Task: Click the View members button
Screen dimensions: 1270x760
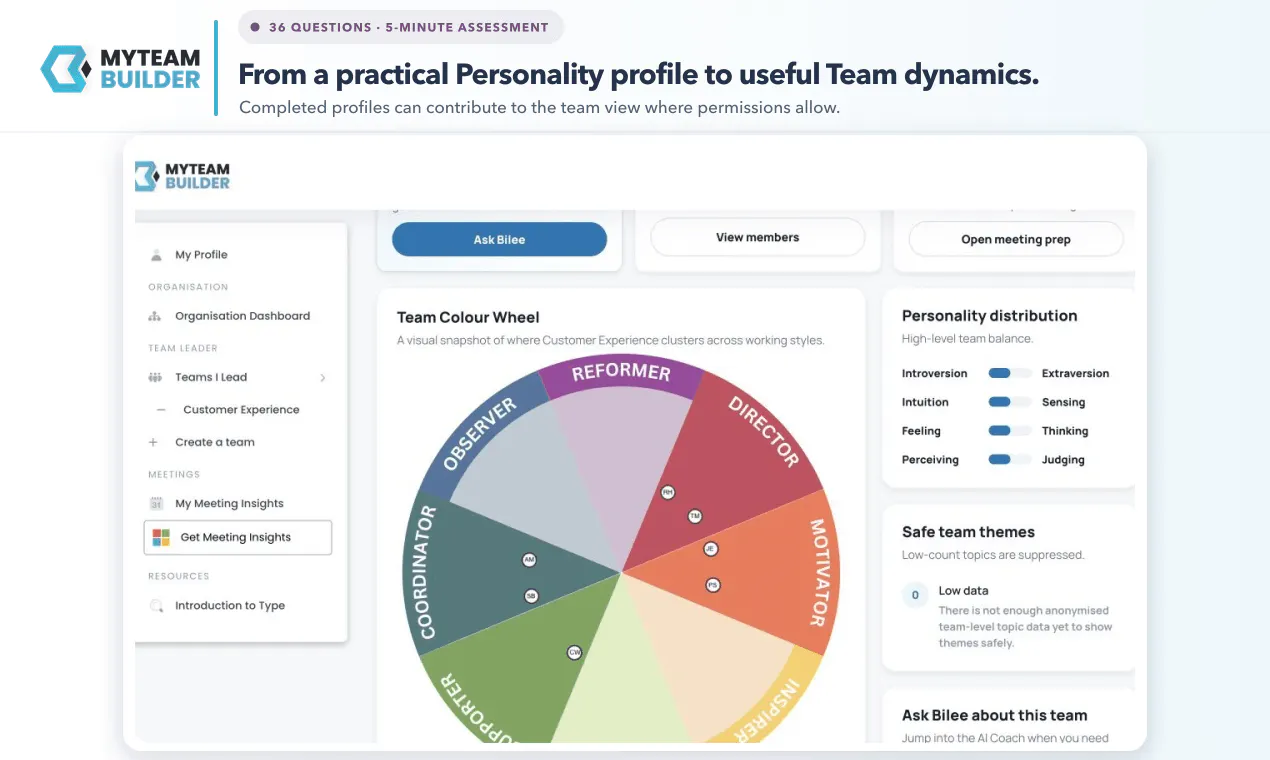Action: [758, 238]
